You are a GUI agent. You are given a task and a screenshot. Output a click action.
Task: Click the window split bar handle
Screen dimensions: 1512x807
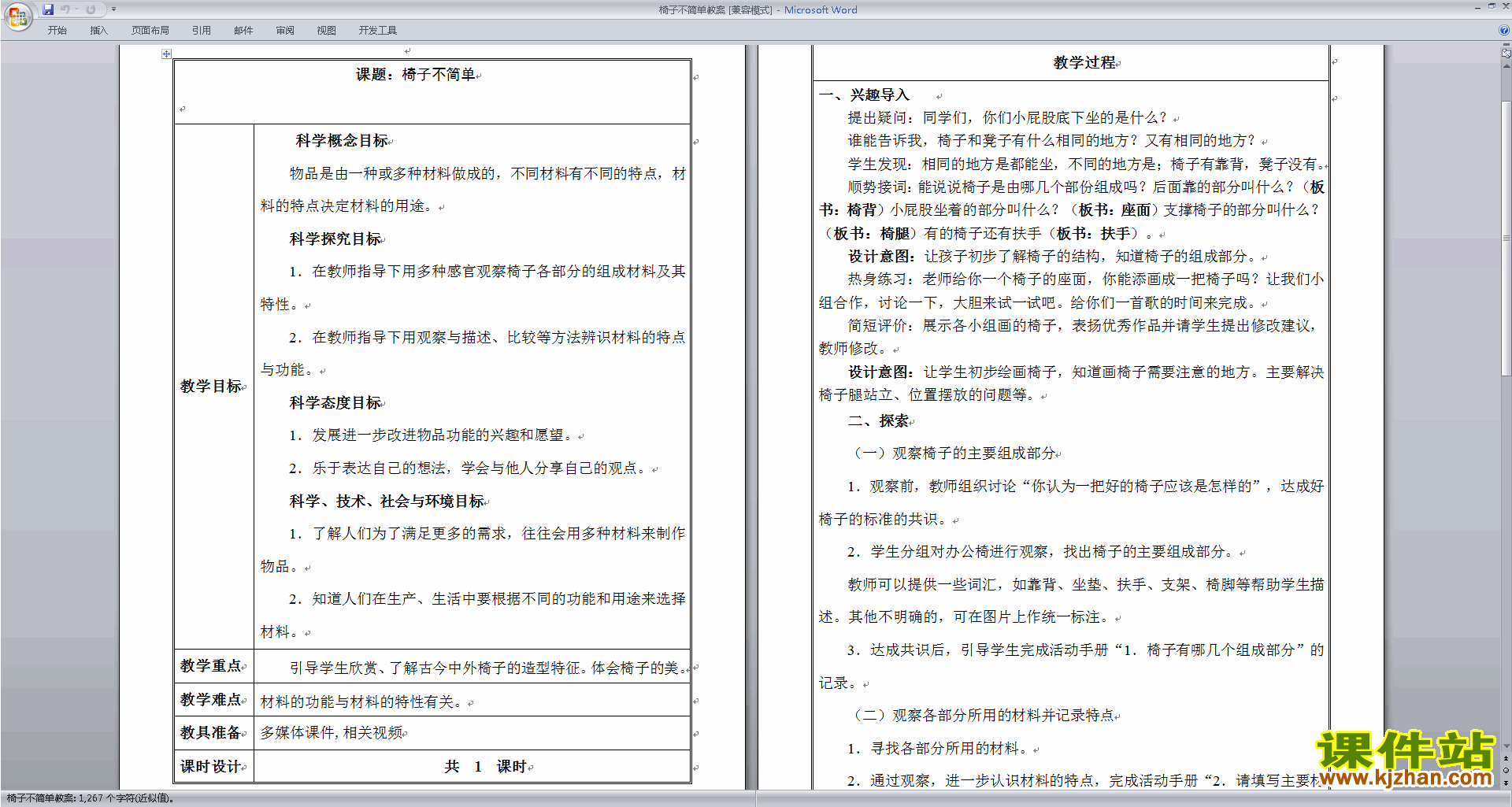pyautogui.click(x=1506, y=46)
